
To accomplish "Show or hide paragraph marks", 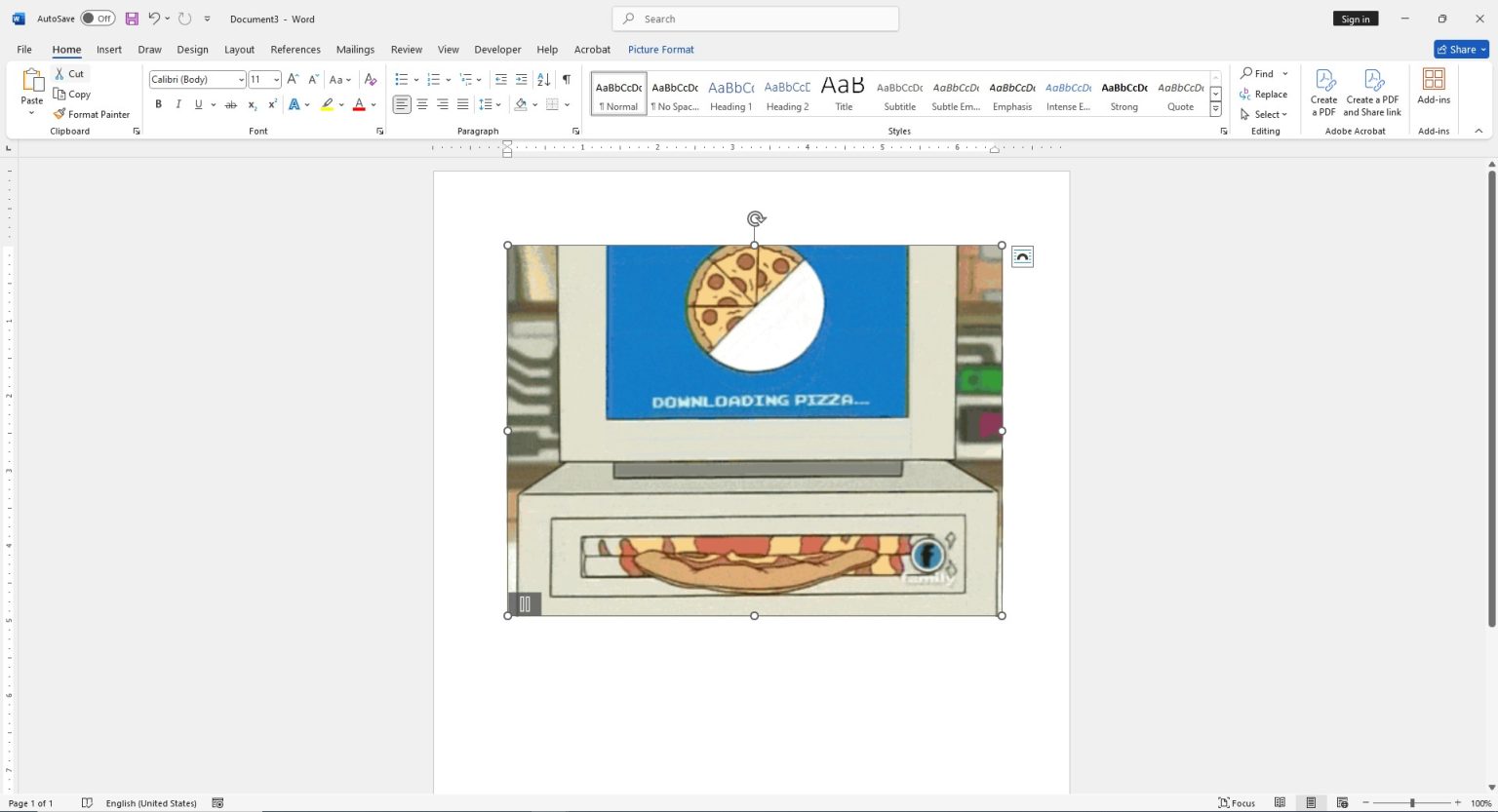I will (566, 79).
